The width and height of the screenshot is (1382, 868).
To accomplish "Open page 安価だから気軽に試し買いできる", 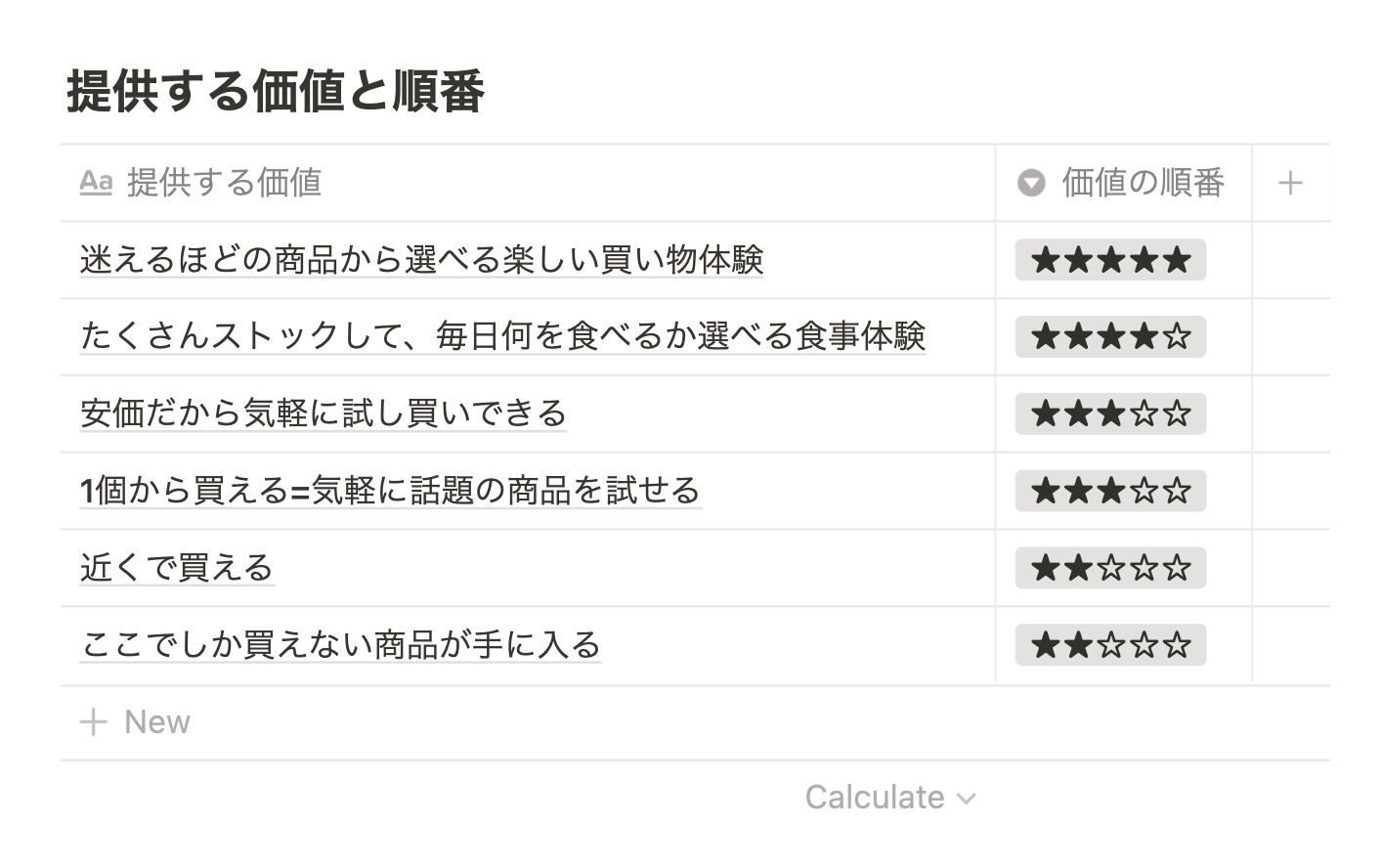I will [x=324, y=413].
